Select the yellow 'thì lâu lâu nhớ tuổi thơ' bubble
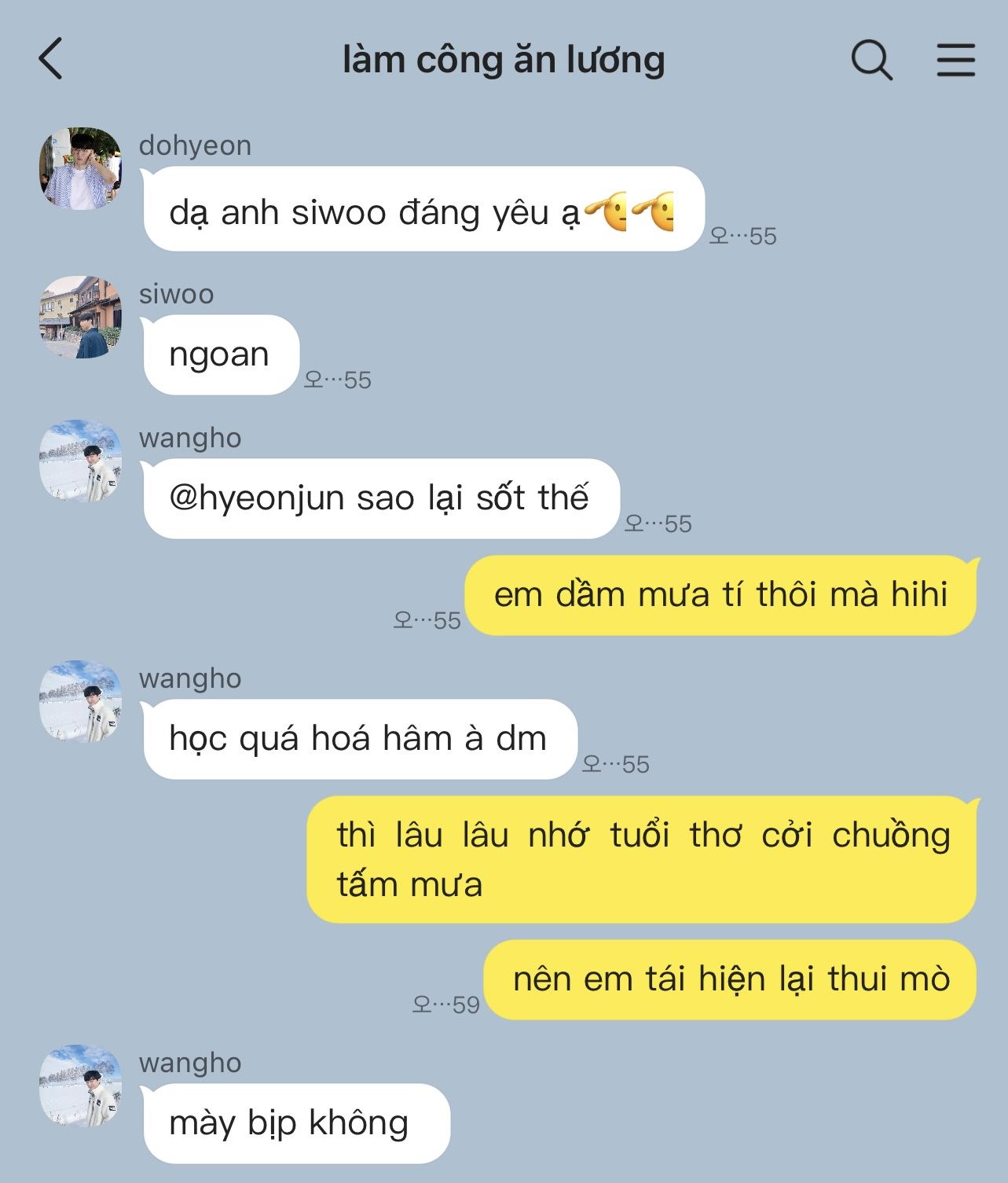The width and height of the screenshot is (1008, 1183). 641,859
